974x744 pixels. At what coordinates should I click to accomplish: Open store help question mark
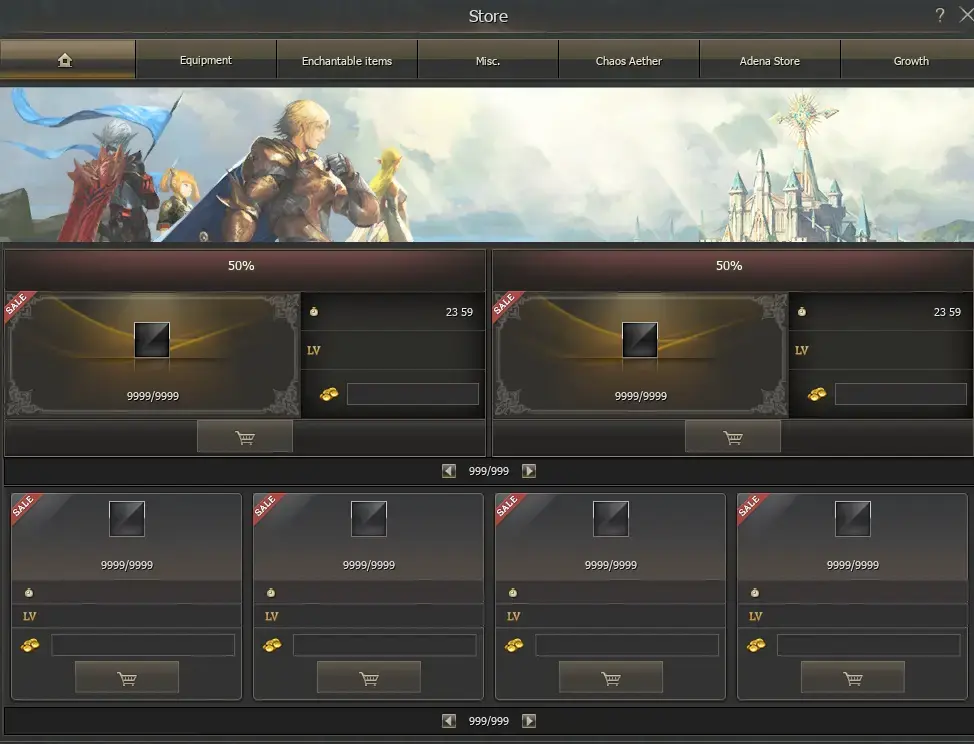point(940,15)
